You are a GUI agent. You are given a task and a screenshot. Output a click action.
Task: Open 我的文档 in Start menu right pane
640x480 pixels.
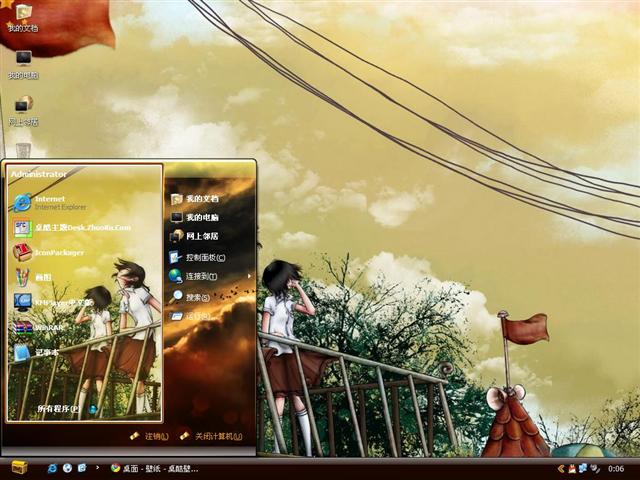(194, 199)
